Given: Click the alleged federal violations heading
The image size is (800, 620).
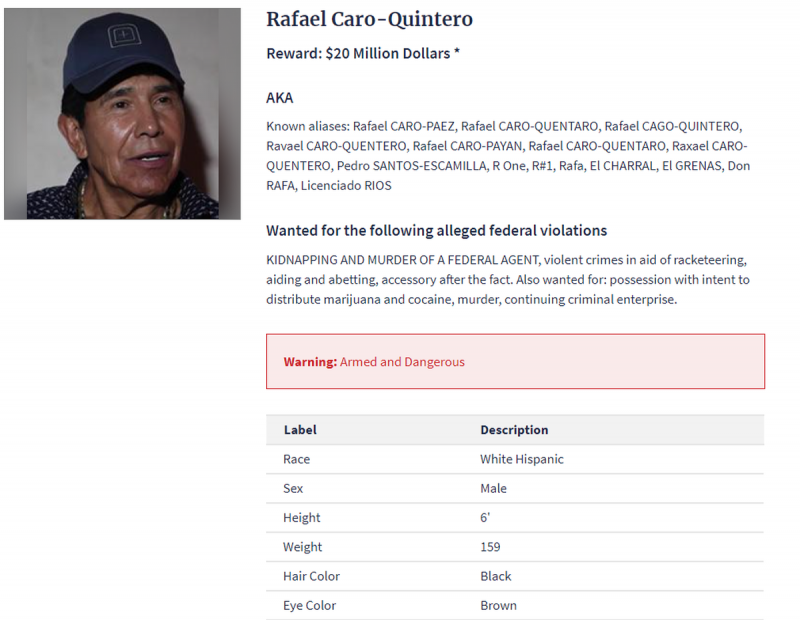Looking at the screenshot, I should (x=436, y=231).
